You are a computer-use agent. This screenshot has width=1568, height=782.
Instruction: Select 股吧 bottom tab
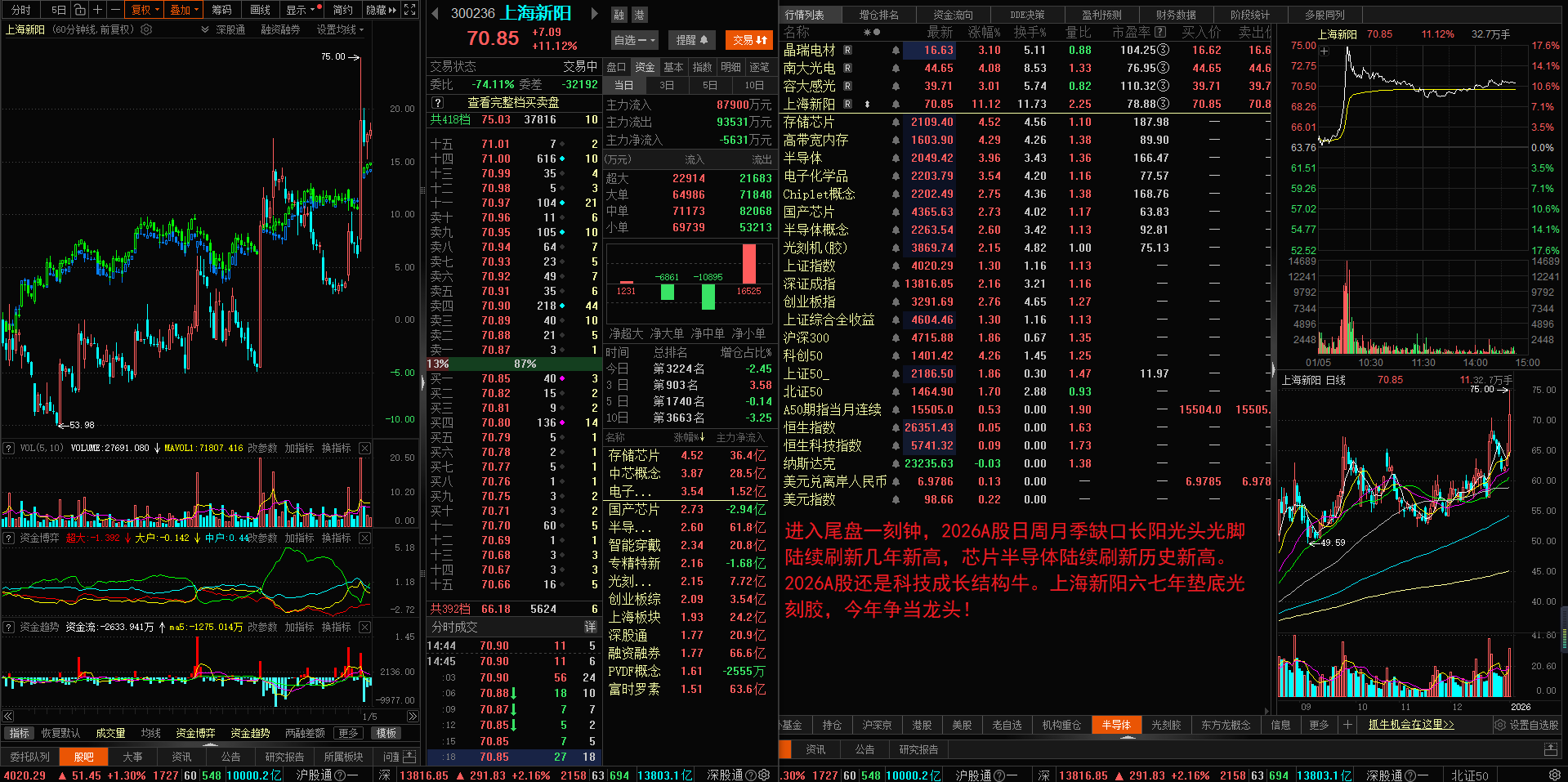click(x=83, y=757)
